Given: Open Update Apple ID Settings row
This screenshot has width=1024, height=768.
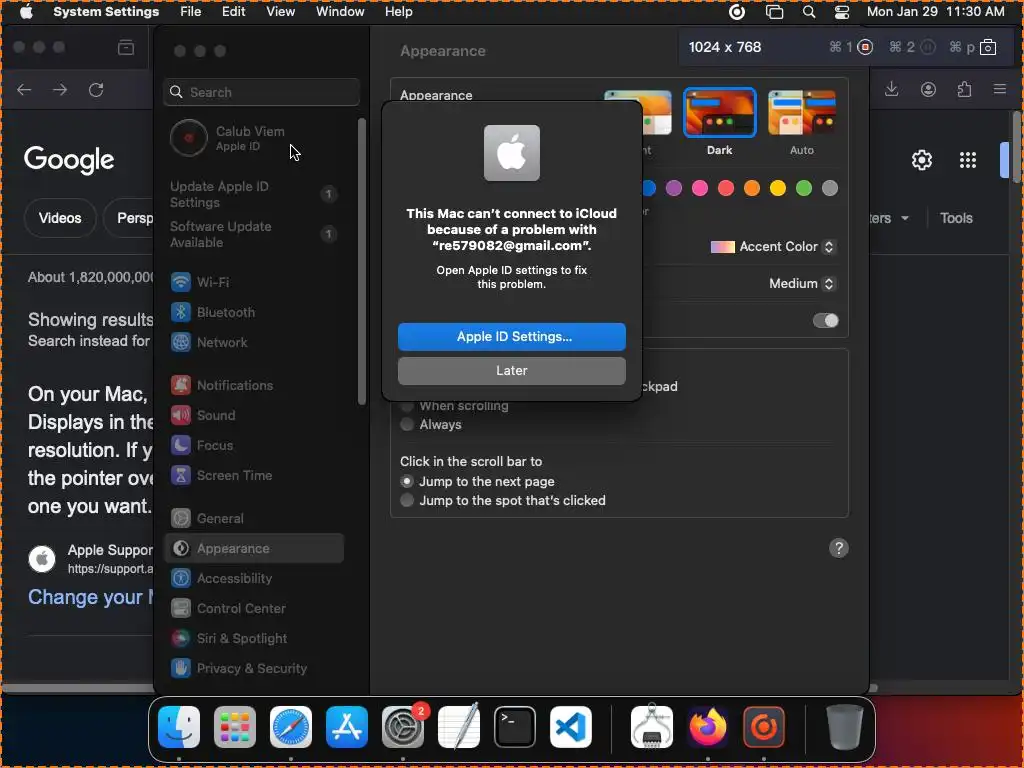Looking at the screenshot, I should [x=255, y=195].
